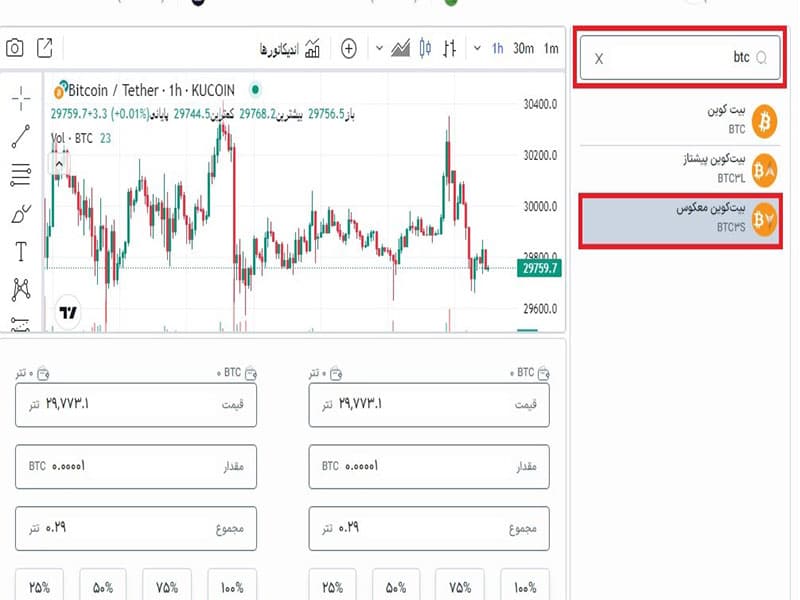
Task: Select the XABCD pattern tool
Action: coord(21,289)
